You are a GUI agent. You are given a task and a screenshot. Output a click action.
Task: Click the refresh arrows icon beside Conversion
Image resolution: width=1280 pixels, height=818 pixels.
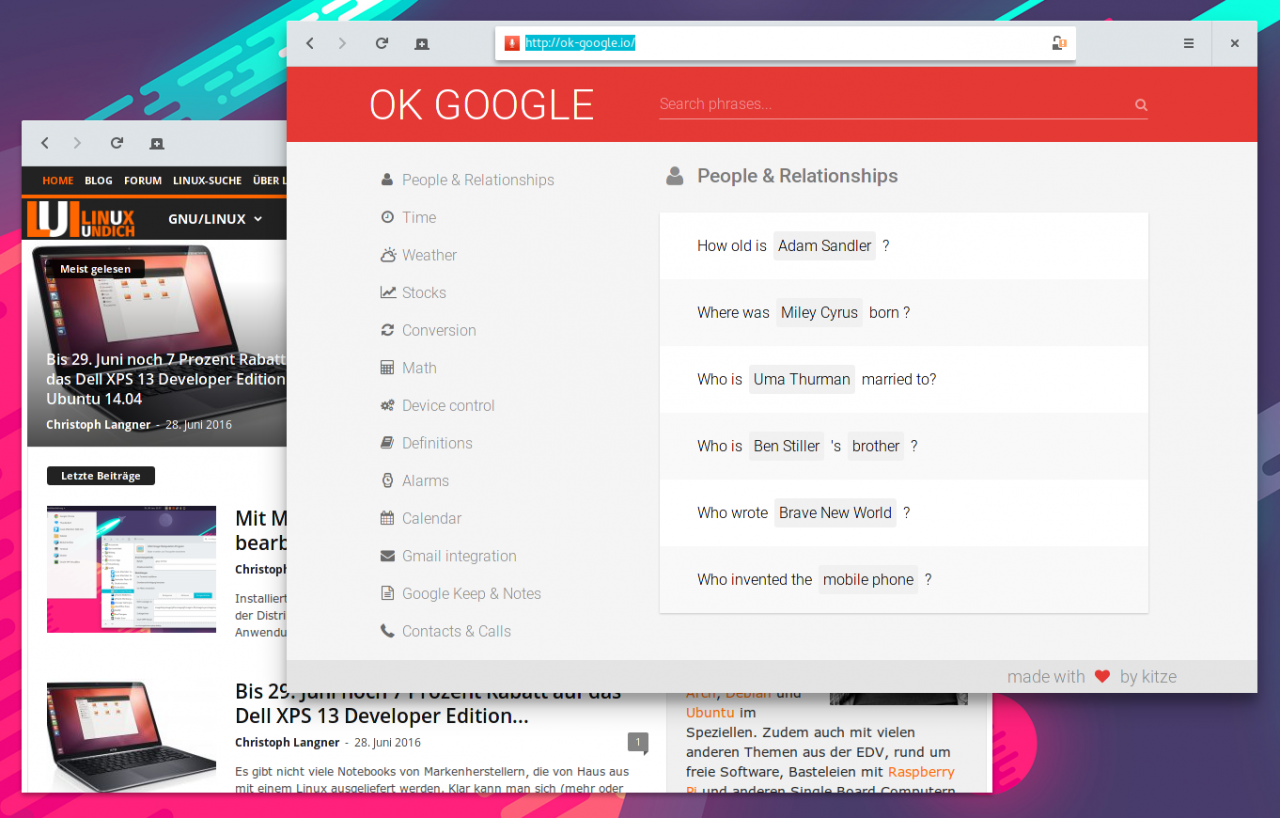coord(387,330)
